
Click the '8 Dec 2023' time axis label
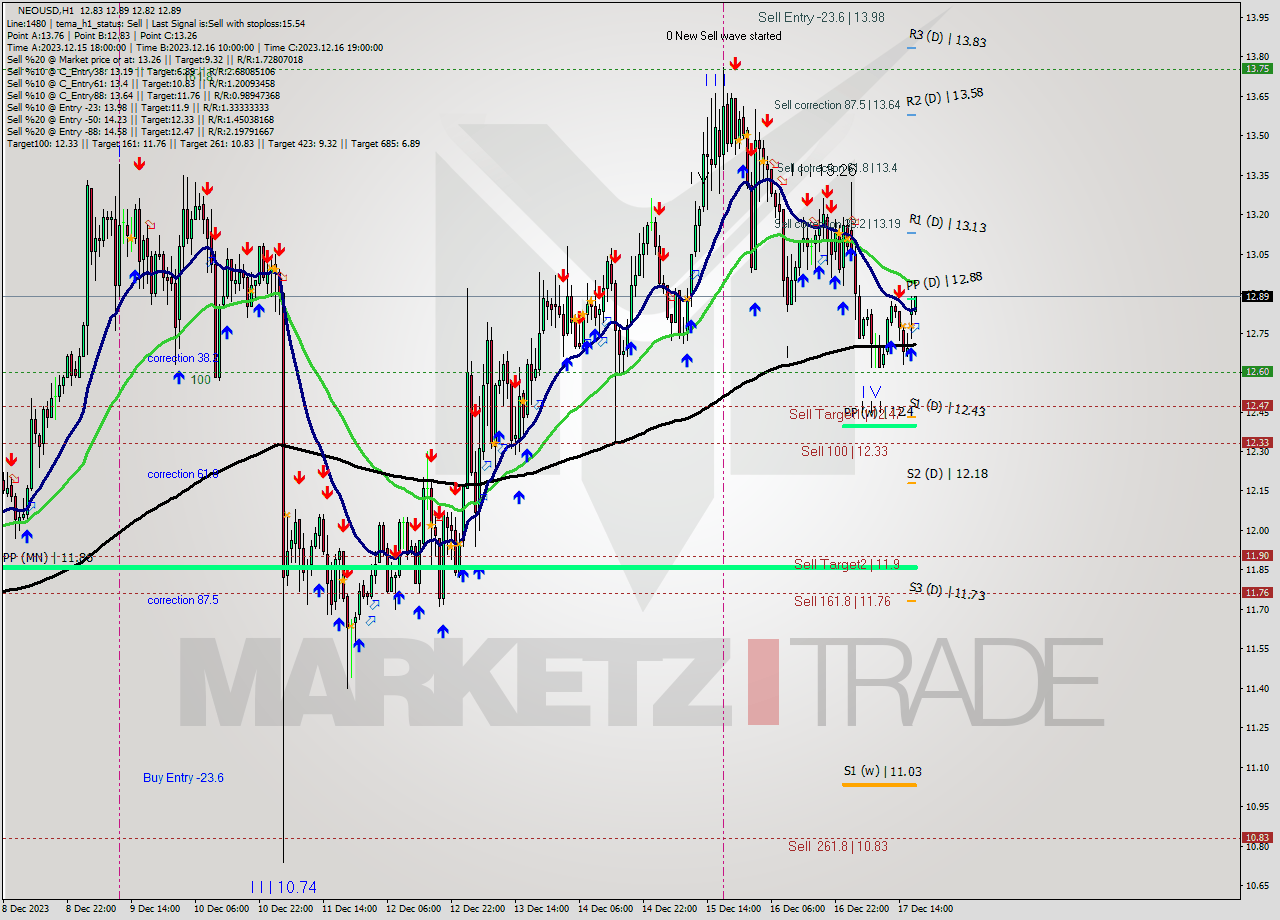(24, 909)
